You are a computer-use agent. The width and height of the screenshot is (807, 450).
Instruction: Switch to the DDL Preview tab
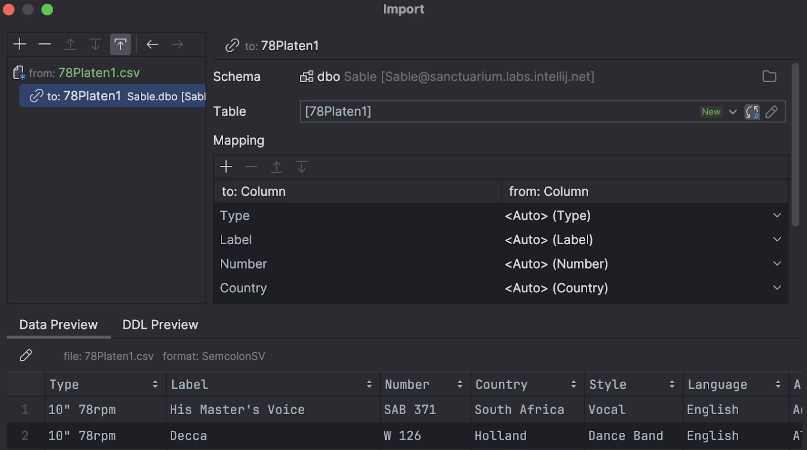(x=160, y=325)
